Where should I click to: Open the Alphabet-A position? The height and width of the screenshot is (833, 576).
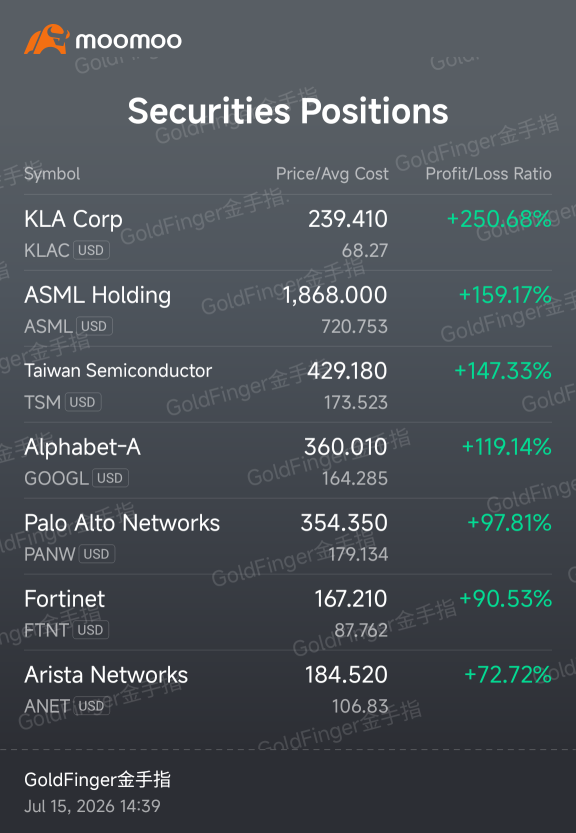click(x=288, y=461)
